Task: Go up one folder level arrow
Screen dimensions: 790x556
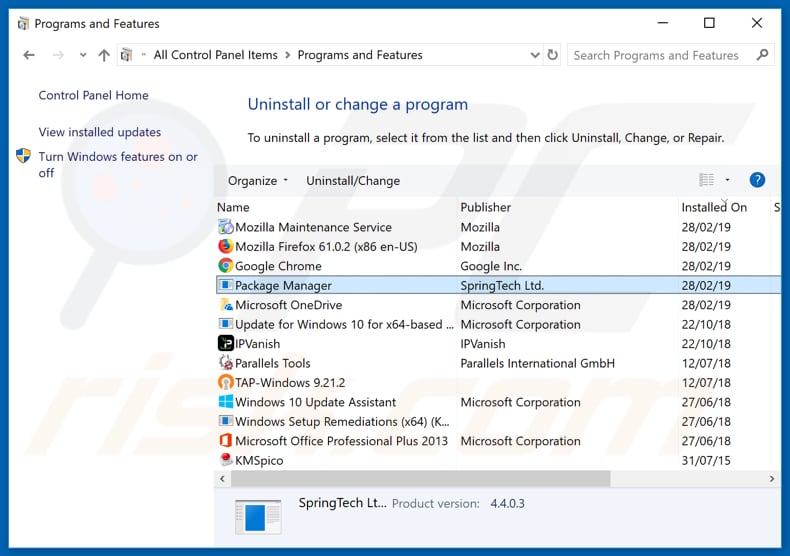Action: (x=103, y=55)
